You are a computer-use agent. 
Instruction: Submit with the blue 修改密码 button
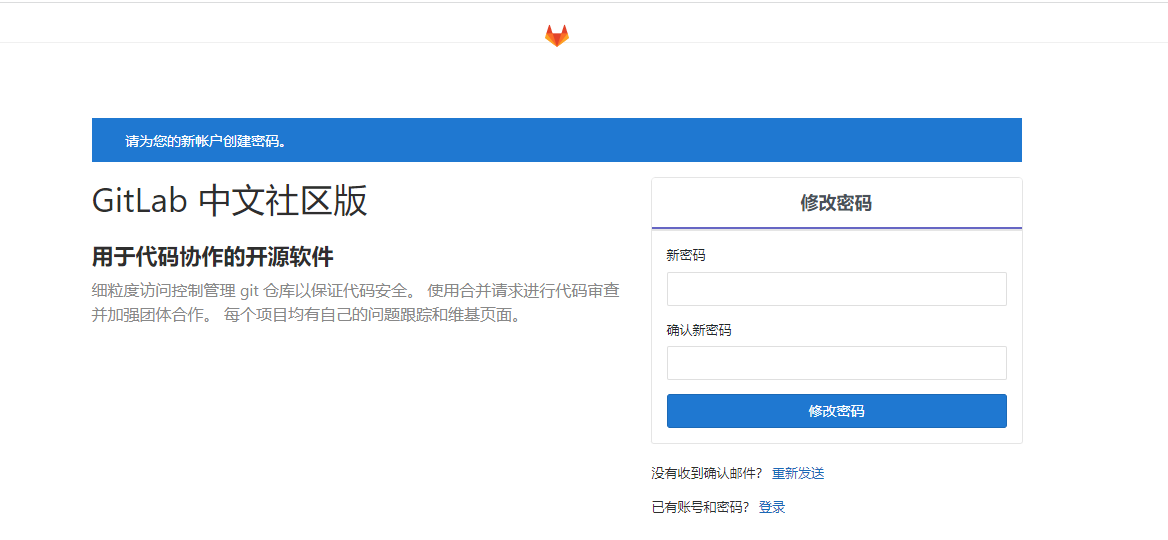pos(837,411)
